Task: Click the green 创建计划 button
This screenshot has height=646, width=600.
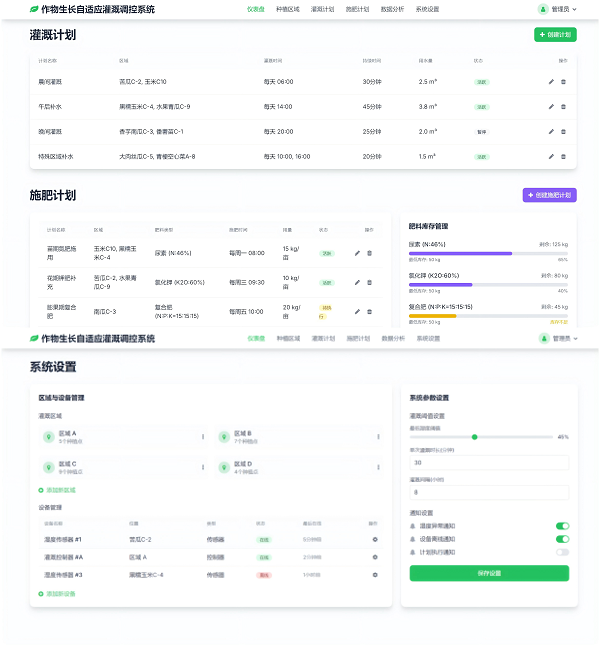Action: point(555,34)
